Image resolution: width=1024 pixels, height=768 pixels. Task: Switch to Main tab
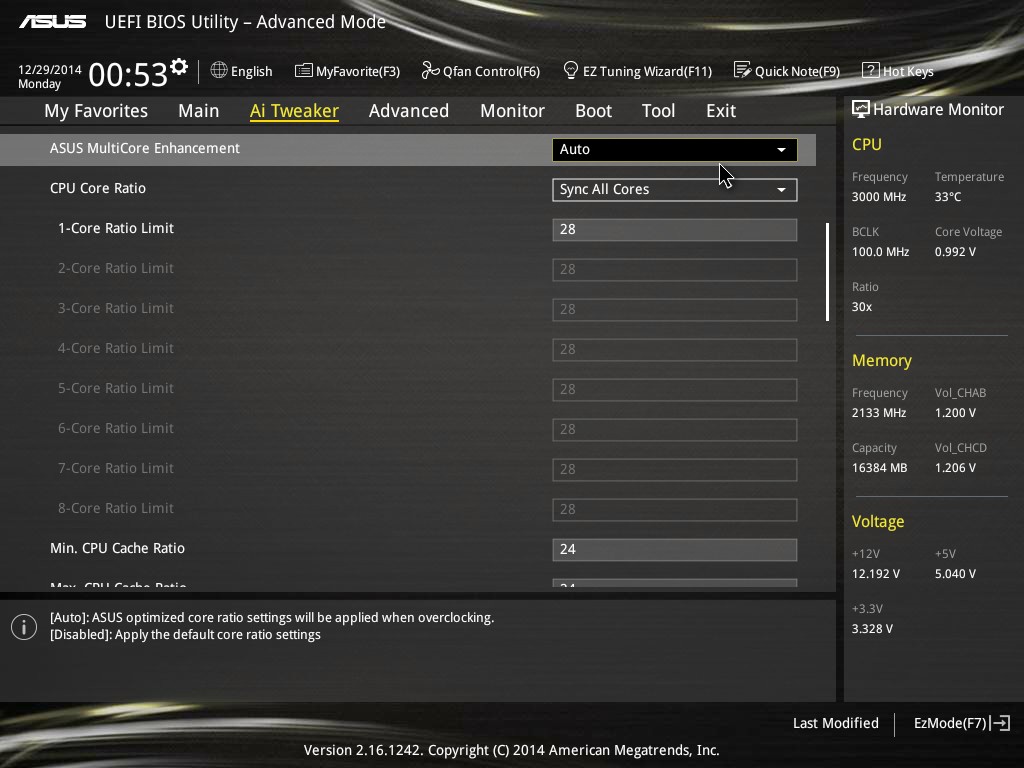(199, 111)
